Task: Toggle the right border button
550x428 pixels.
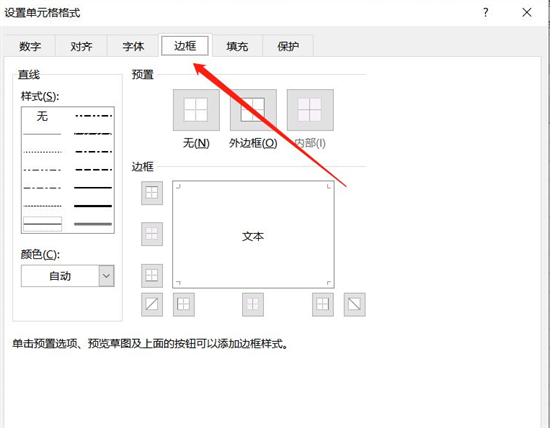Action: click(323, 305)
